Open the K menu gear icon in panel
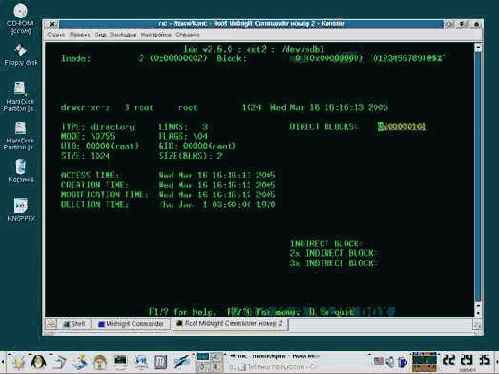Screen dimensions: 499x374 (x=18, y=361)
